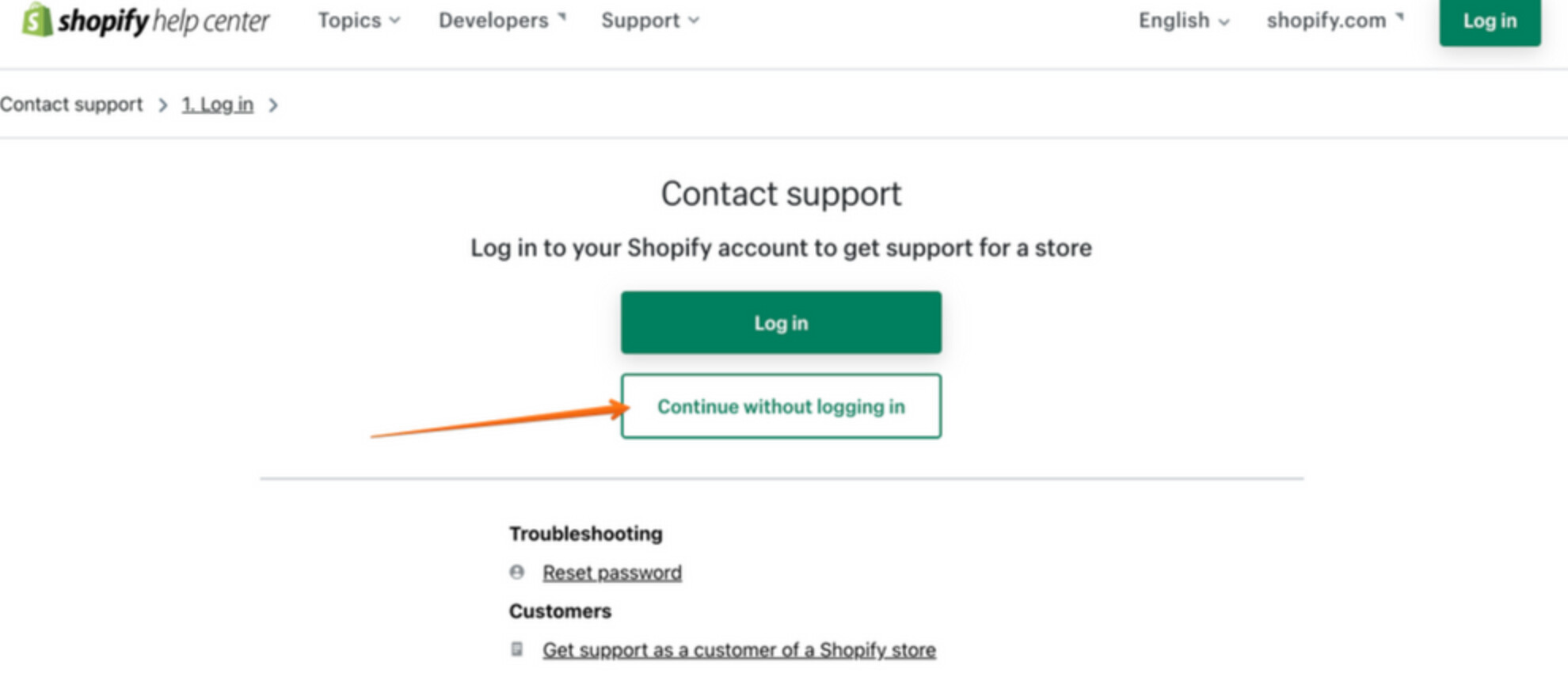Image resolution: width=1568 pixels, height=700 pixels.
Task: Open the English language selector
Action: [x=1183, y=21]
